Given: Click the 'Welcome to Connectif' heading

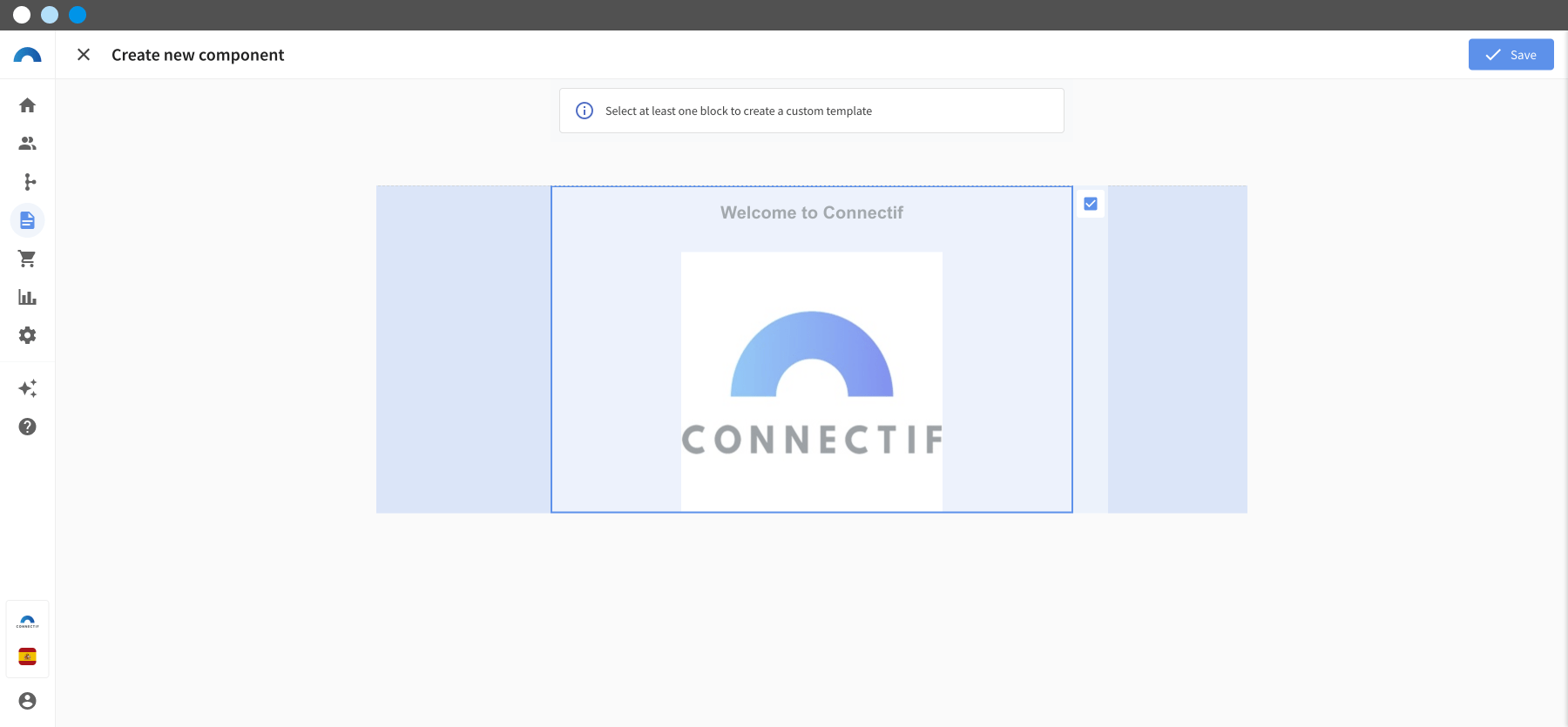Looking at the screenshot, I should pos(812,212).
